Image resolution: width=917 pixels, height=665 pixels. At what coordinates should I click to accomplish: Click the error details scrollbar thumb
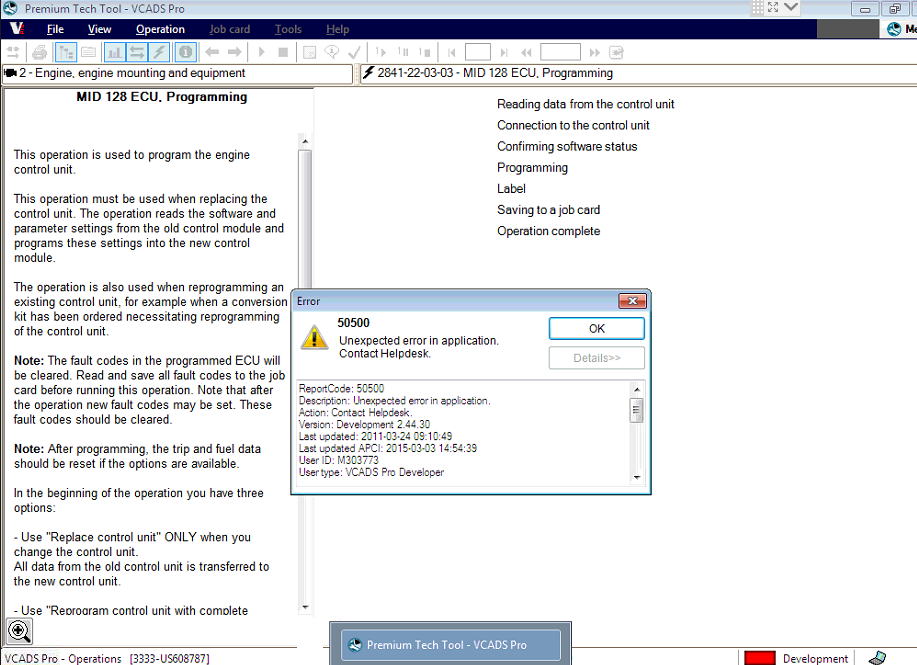coord(636,410)
